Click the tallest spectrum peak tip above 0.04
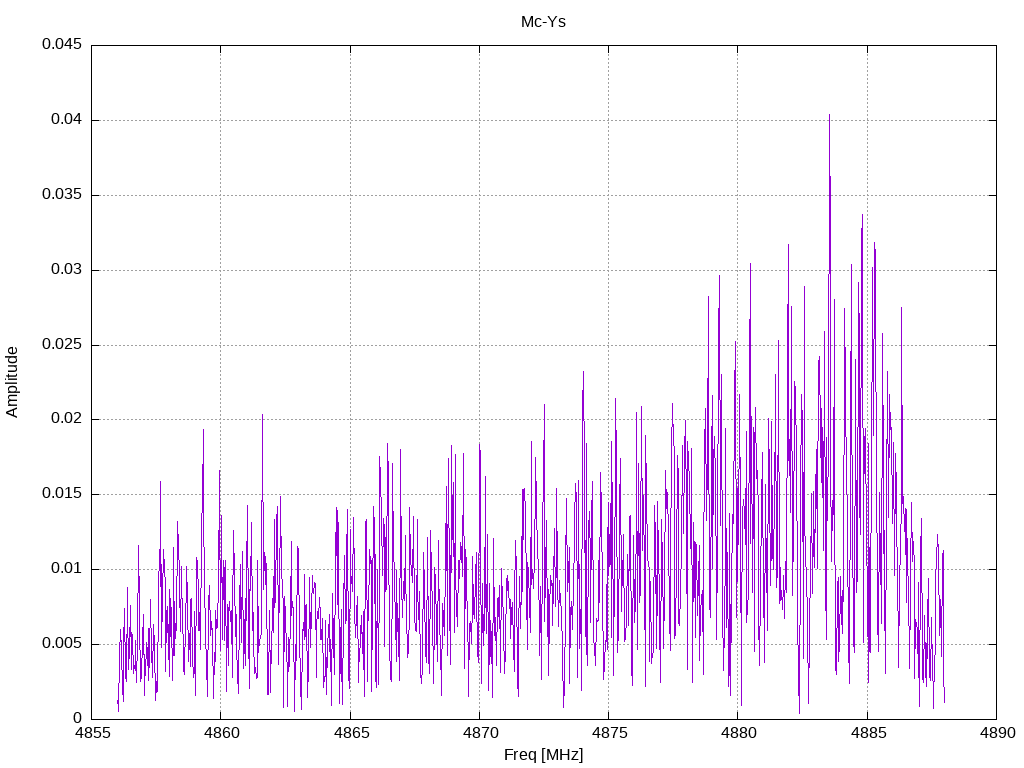The height and width of the screenshot is (768, 1024). 829,116
